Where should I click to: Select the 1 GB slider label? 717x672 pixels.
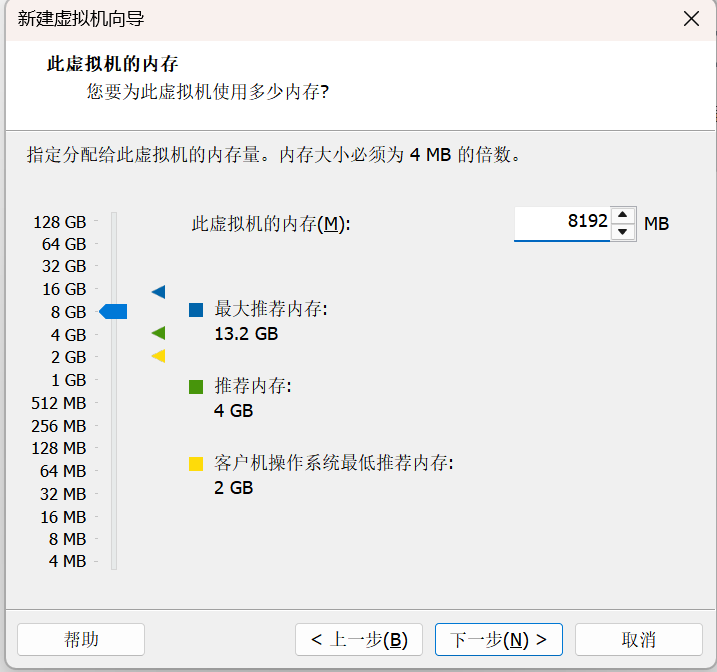(68, 380)
